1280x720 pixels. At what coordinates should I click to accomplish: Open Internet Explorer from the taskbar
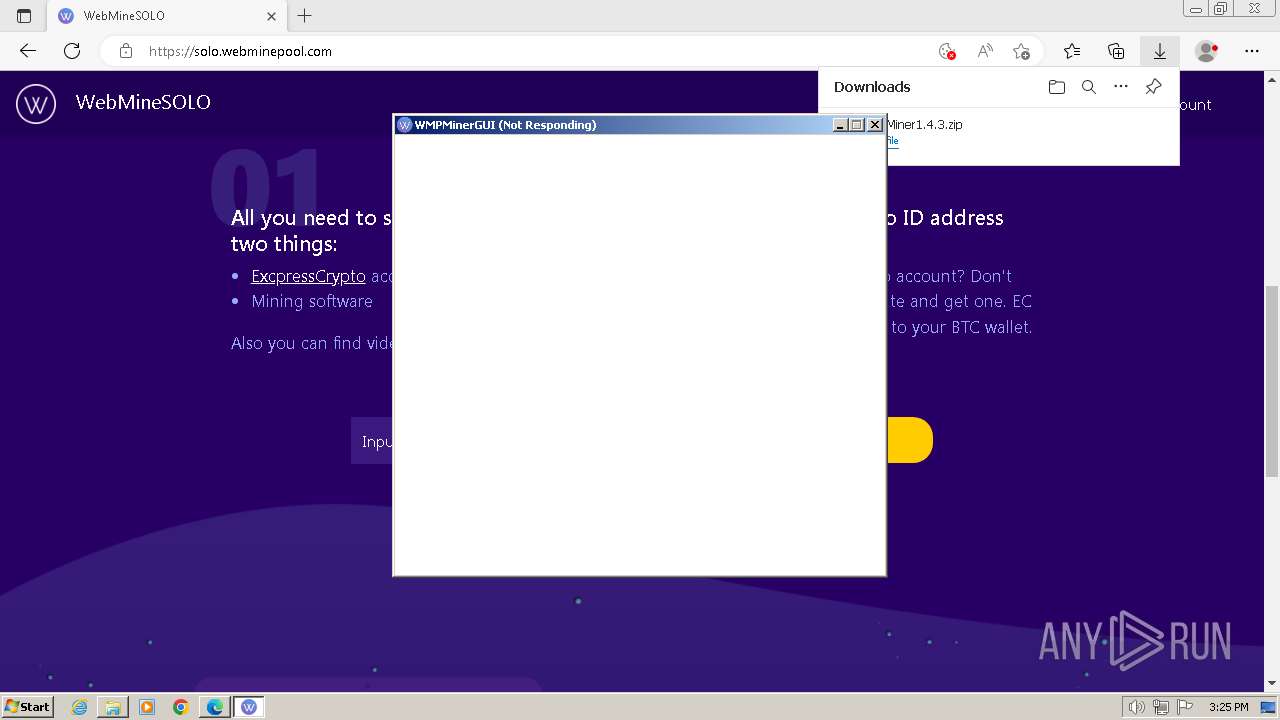80,707
